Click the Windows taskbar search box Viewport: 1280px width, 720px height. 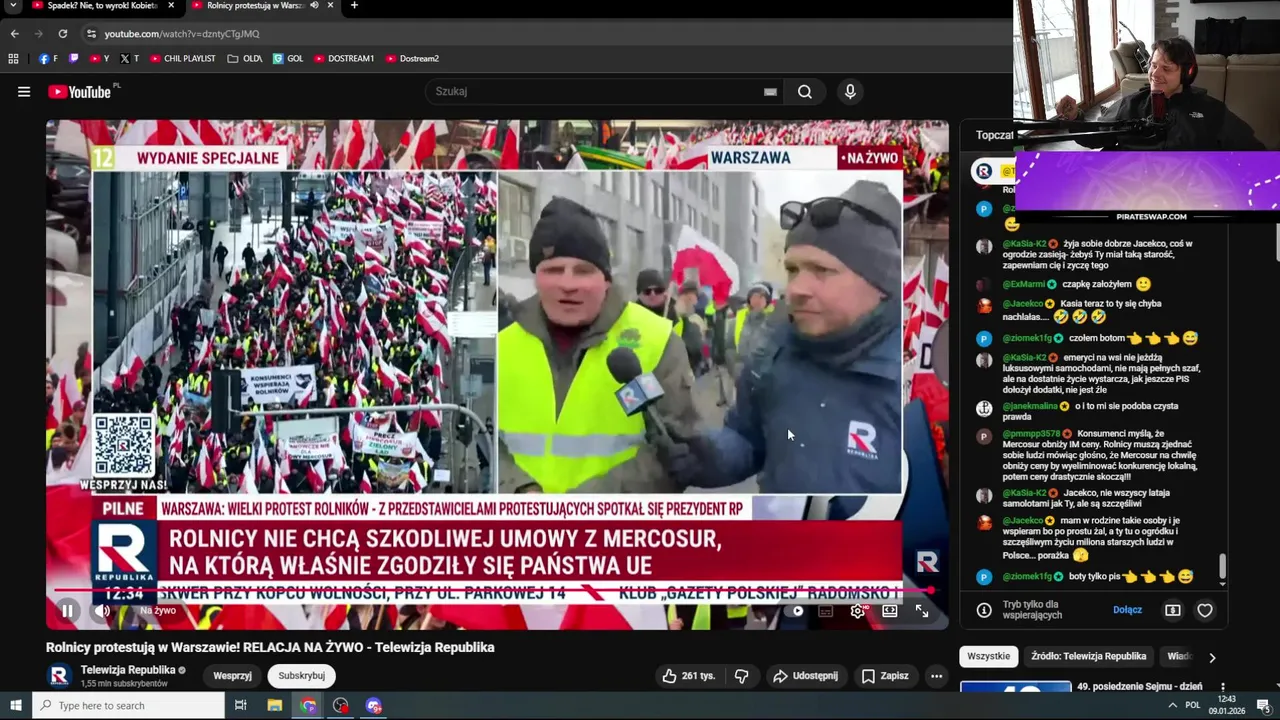[x=128, y=706]
